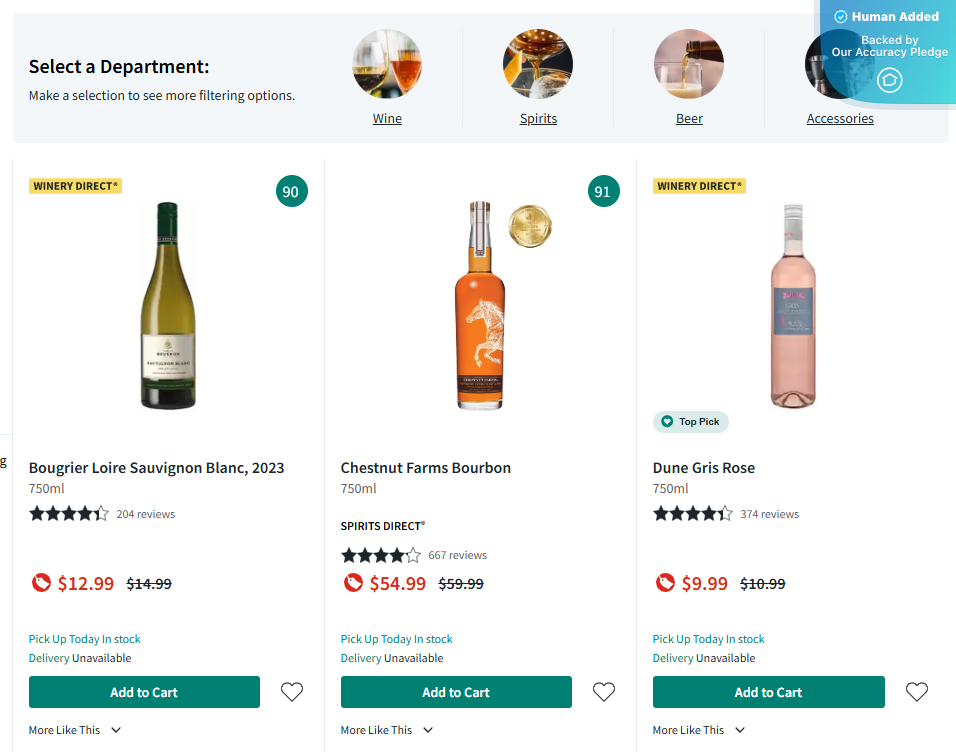956x752 pixels.
Task: Expand More Like This under Bougrier wine
Action: (x=75, y=730)
